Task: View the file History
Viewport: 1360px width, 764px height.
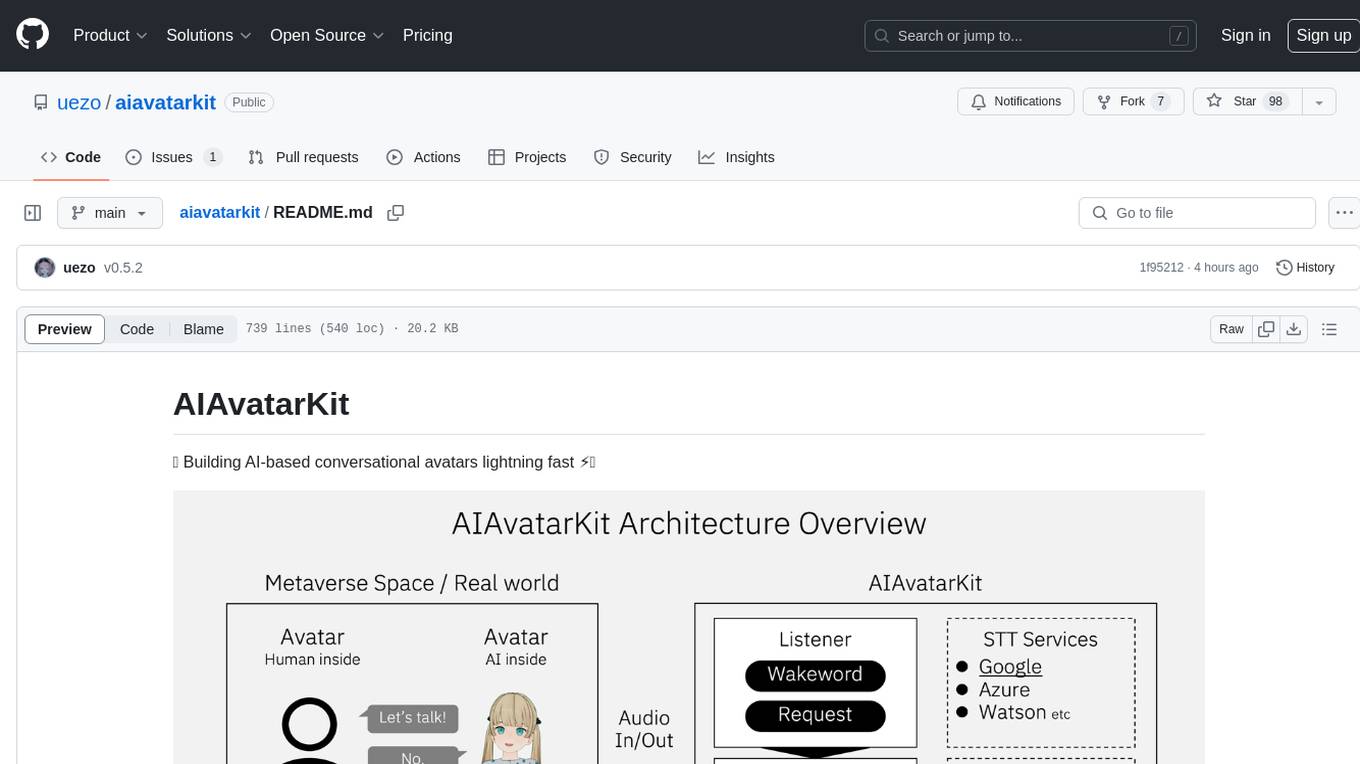Action: click(1305, 268)
